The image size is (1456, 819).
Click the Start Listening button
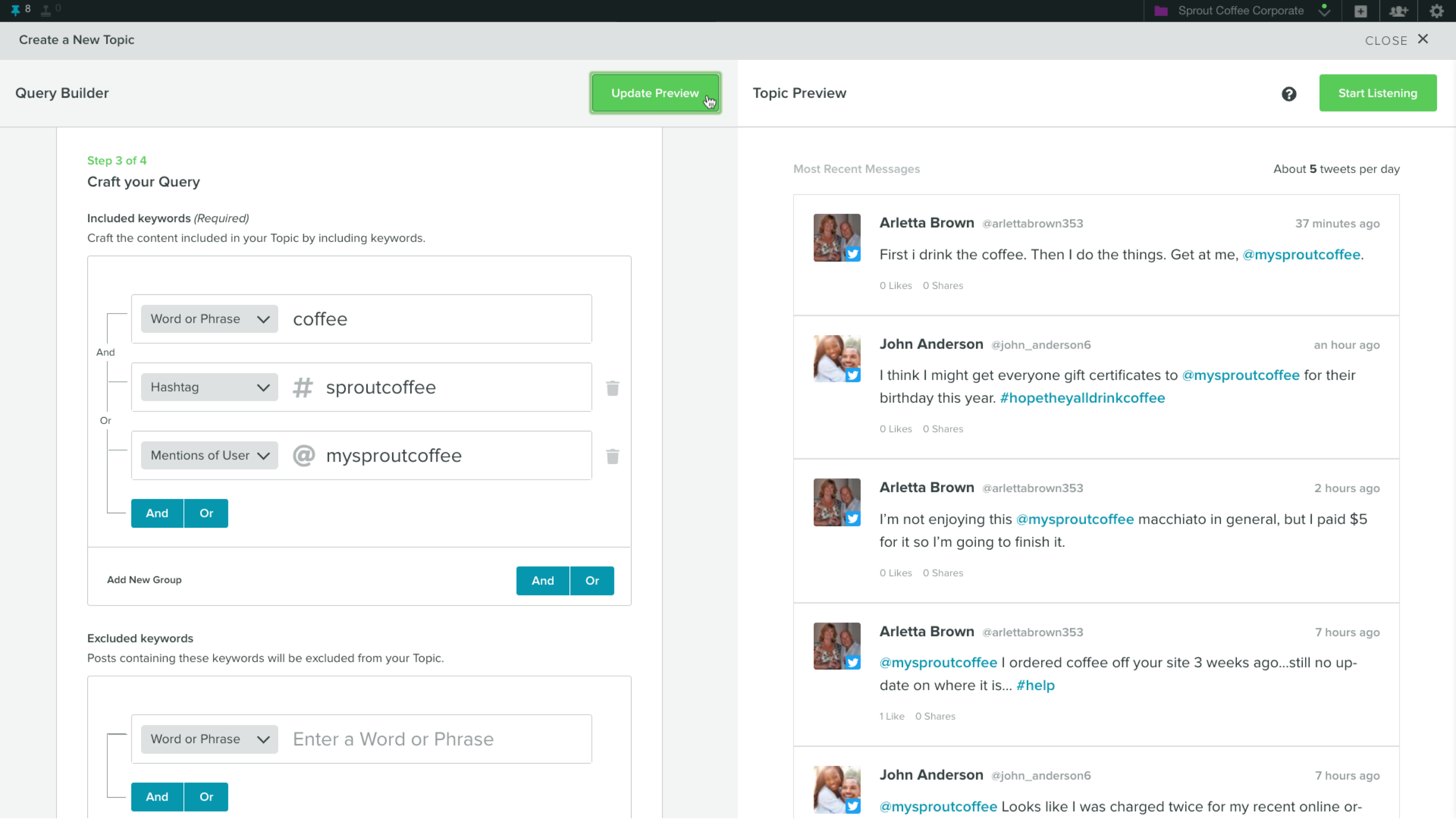(x=1377, y=93)
